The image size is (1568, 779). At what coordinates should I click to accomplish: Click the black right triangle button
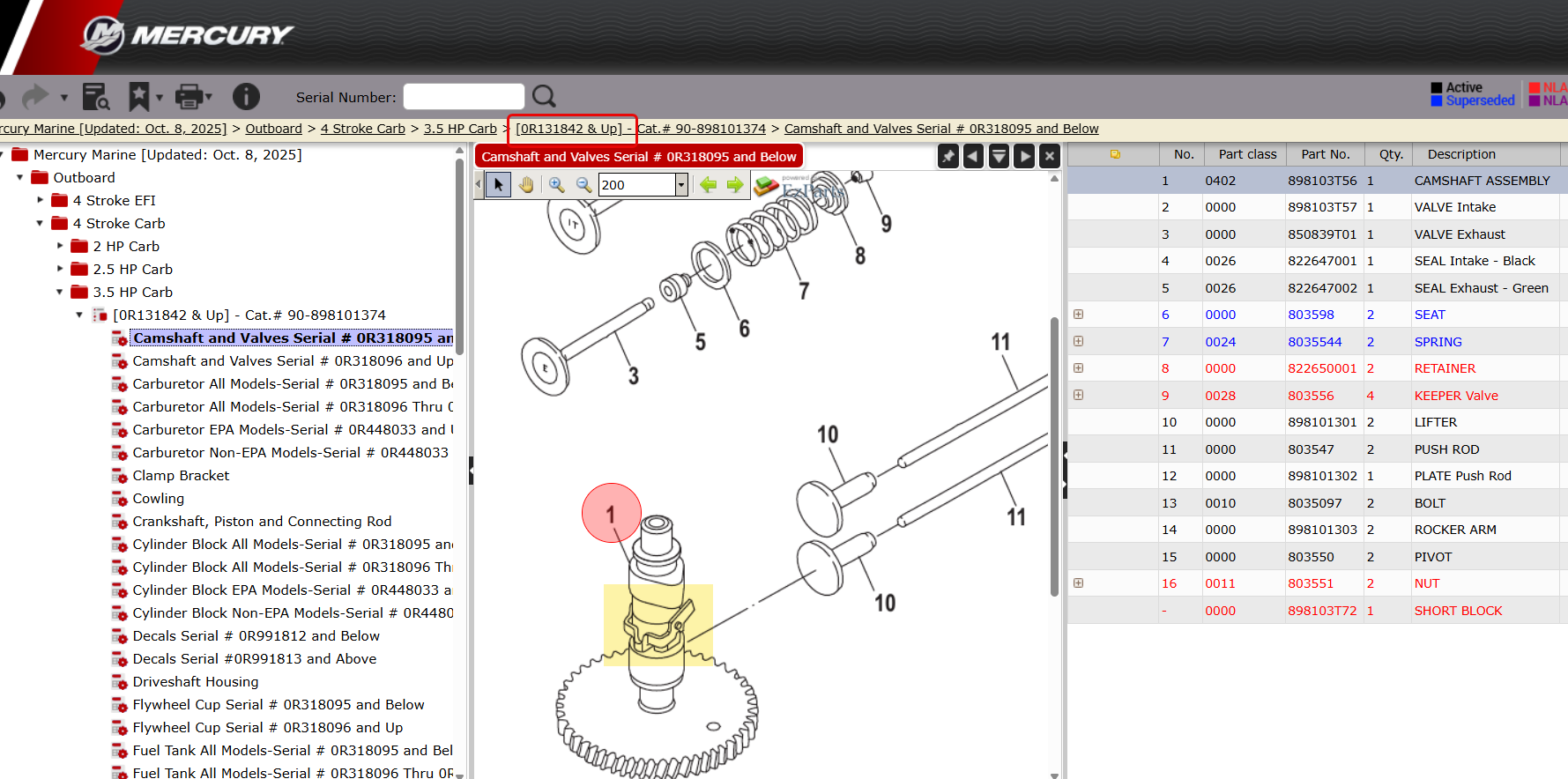point(1024,156)
